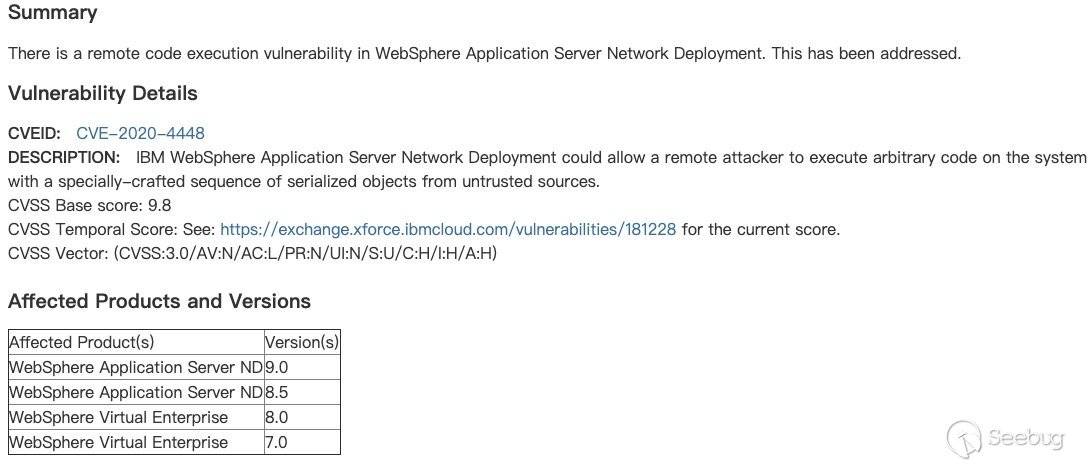Click the Vulnerability Details heading
This screenshot has height=466, width=1092.
click(103, 93)
